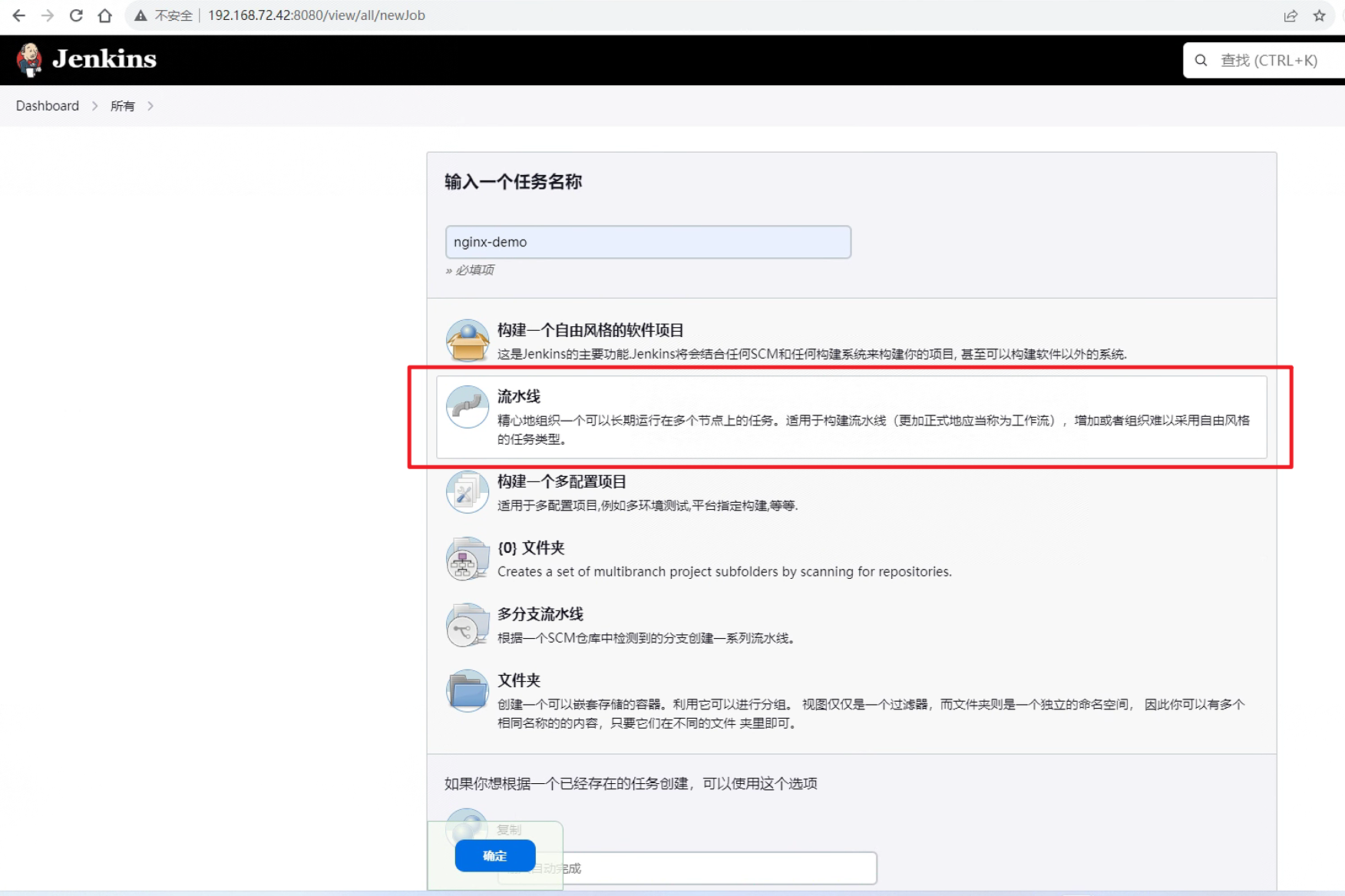
Task: Reload the page with the refresh icon
Action: point(76,15)
